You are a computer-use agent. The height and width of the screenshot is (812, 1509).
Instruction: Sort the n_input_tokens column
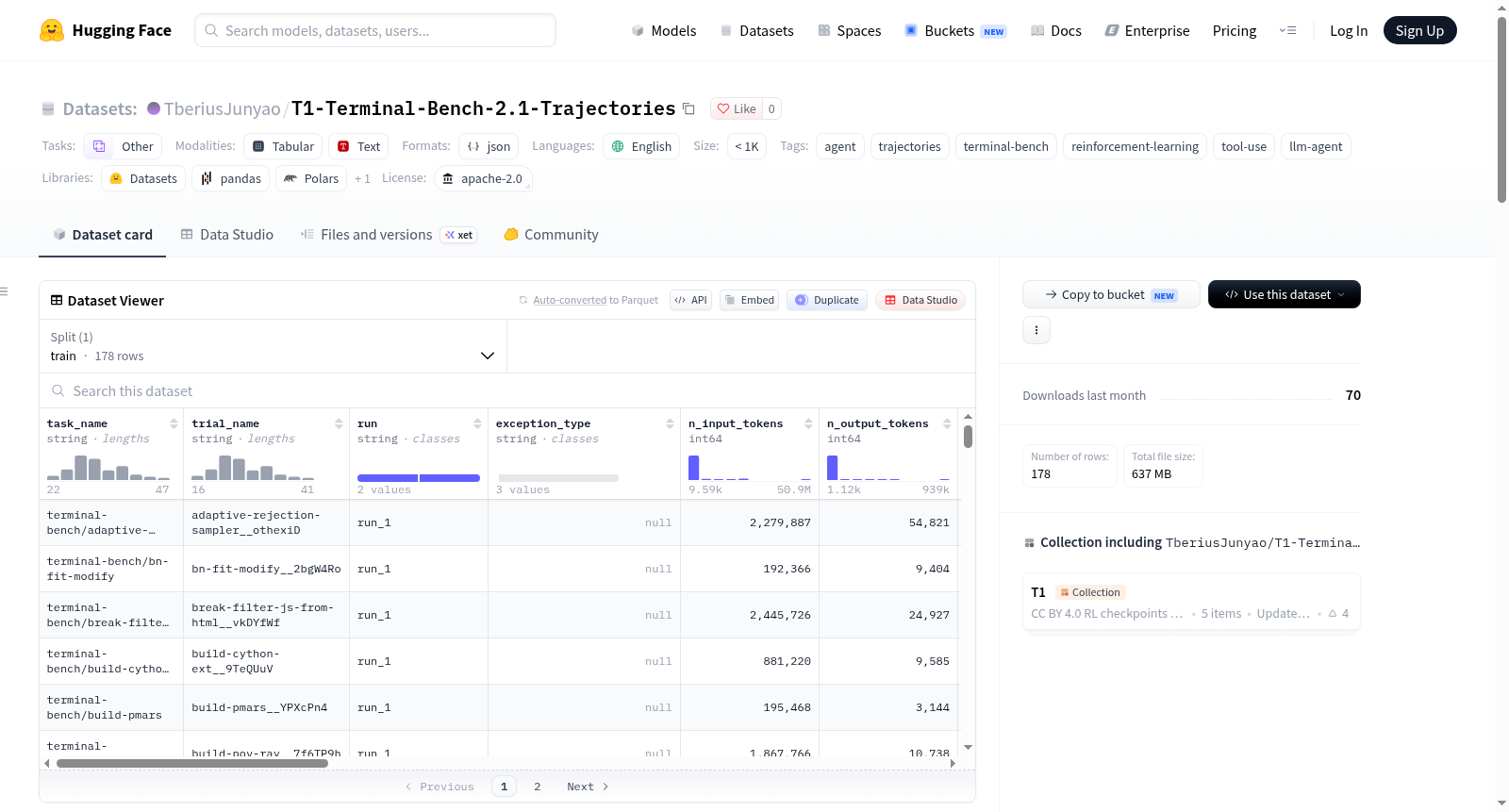(x=808, y=423)
